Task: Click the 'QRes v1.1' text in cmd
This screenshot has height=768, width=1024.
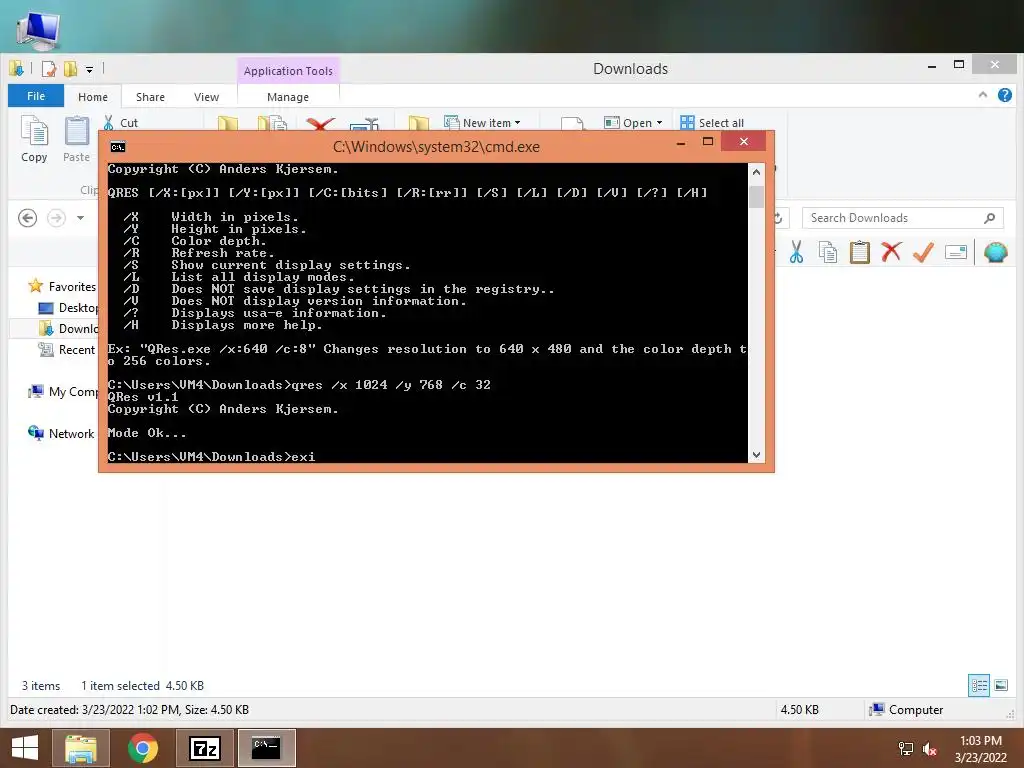Action: tap(142, 396)
